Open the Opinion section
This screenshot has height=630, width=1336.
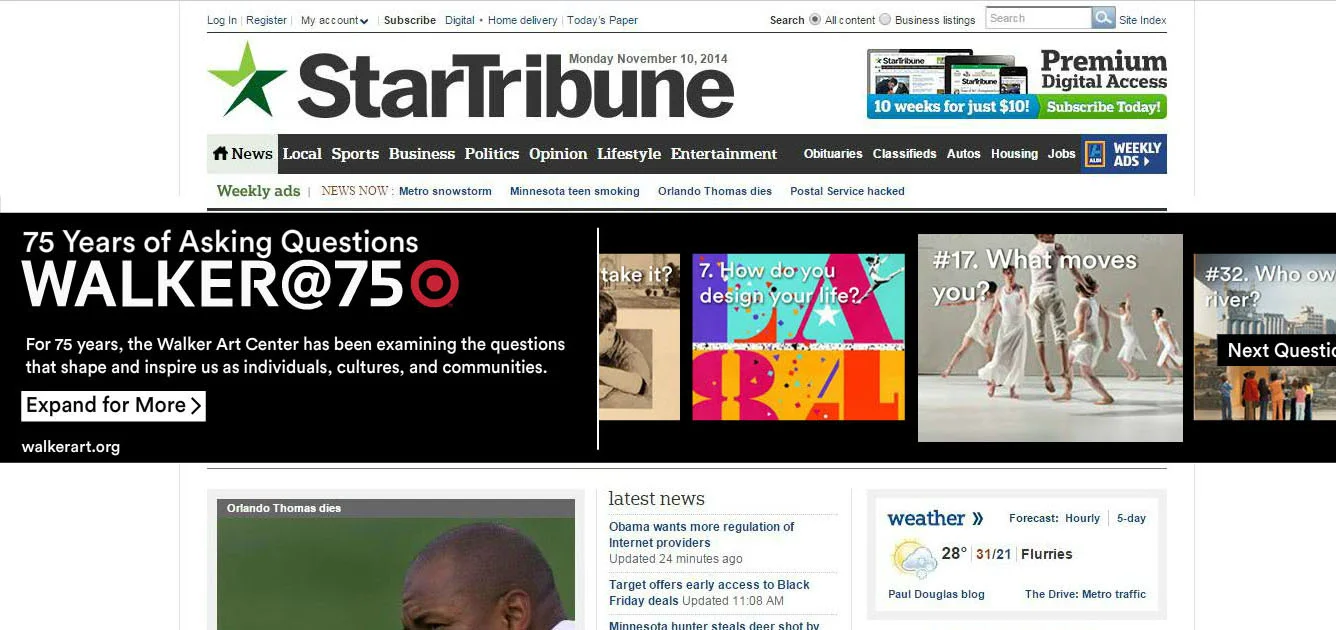click(x=558, y=154)
